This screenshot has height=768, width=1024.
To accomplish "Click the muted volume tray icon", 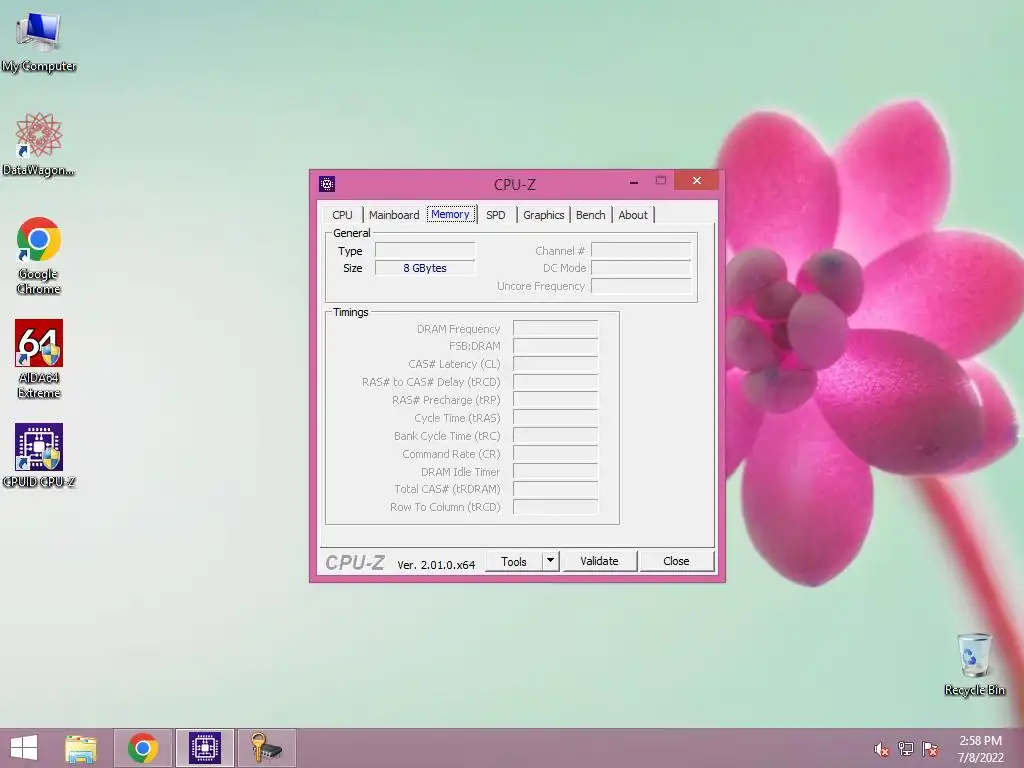I will pyautogui.click(x=882, y=749).
